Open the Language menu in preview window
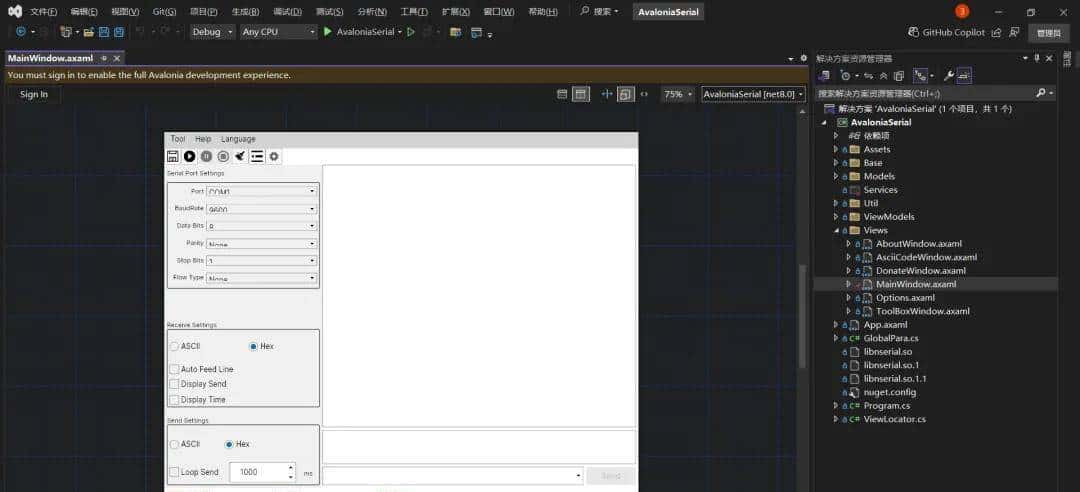Image resolution: width=1080 pixels, height=492 pixels. (238, 139)
